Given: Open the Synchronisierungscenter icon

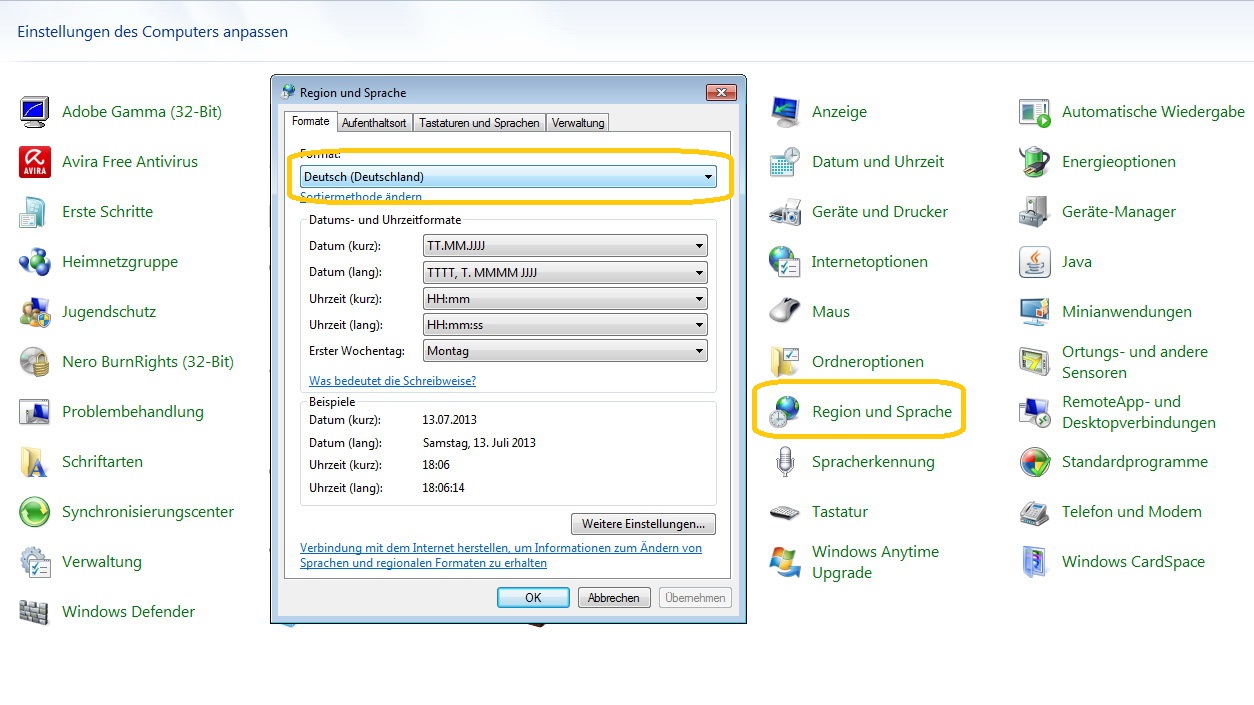Looking at the screenshot, I should click(35, 512).
